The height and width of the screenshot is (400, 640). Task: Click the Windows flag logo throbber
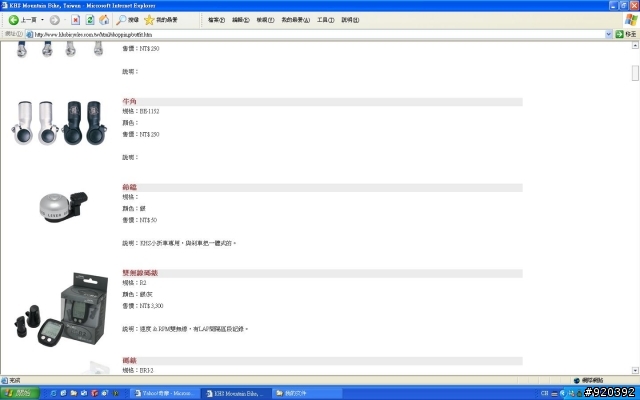coord(631,20)
